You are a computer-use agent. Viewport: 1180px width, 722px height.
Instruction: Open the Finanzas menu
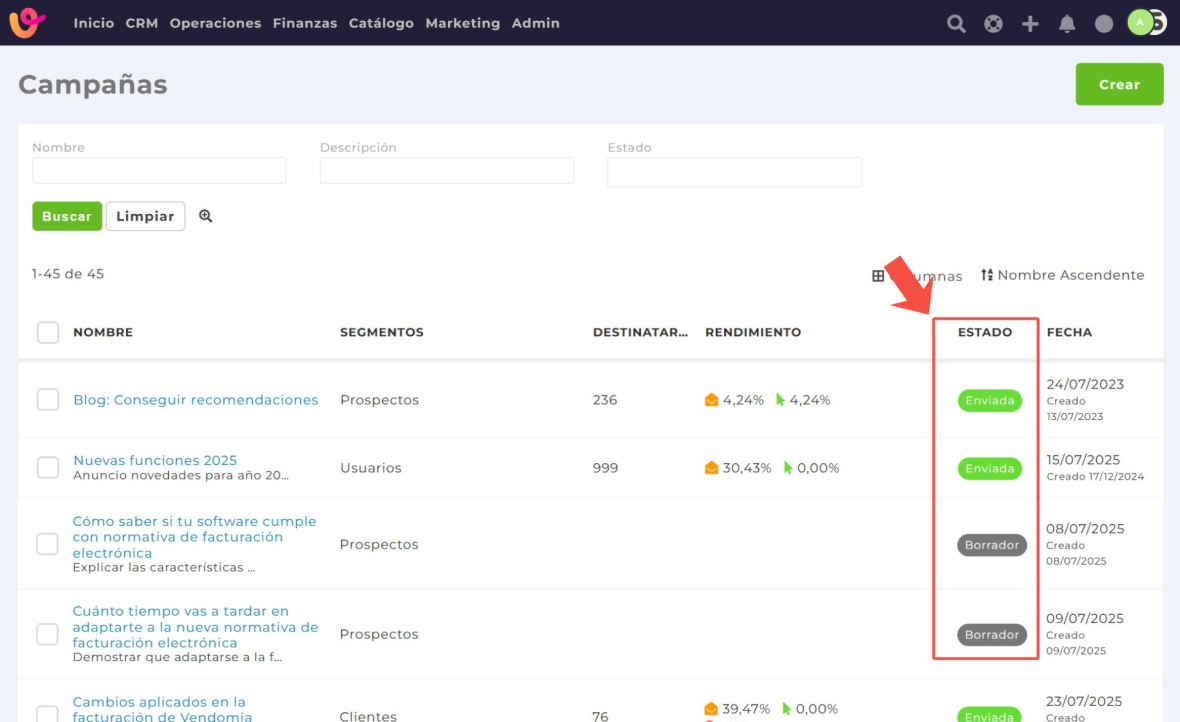tap(304, 23)
